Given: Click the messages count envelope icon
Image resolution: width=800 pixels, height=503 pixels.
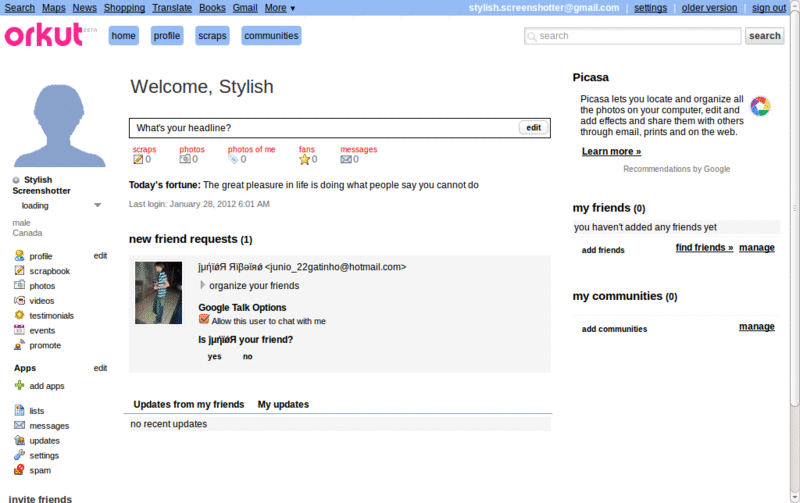Looking at the screenshot, I should [x=346, y=159].
